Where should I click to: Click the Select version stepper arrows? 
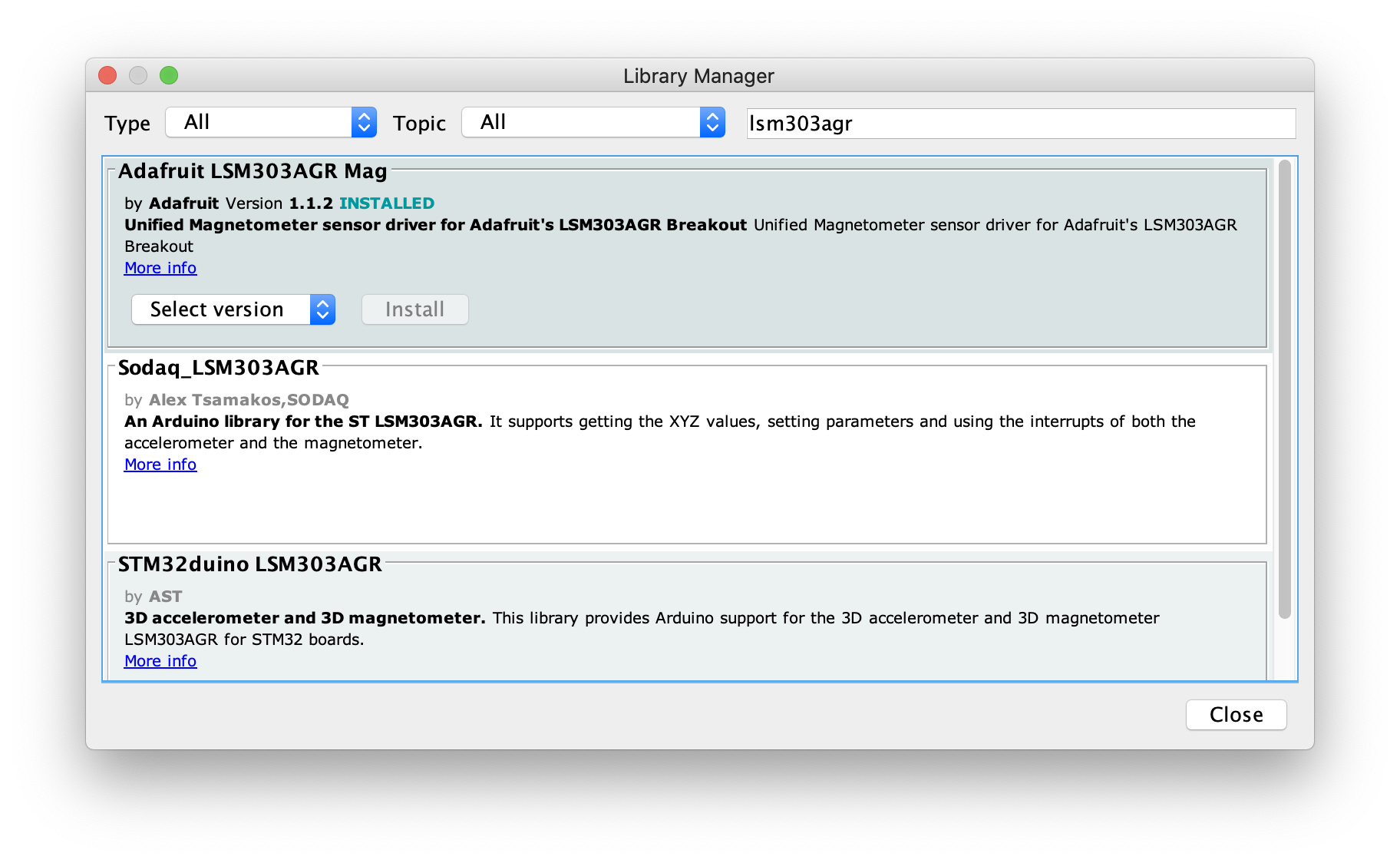[324, 309]
